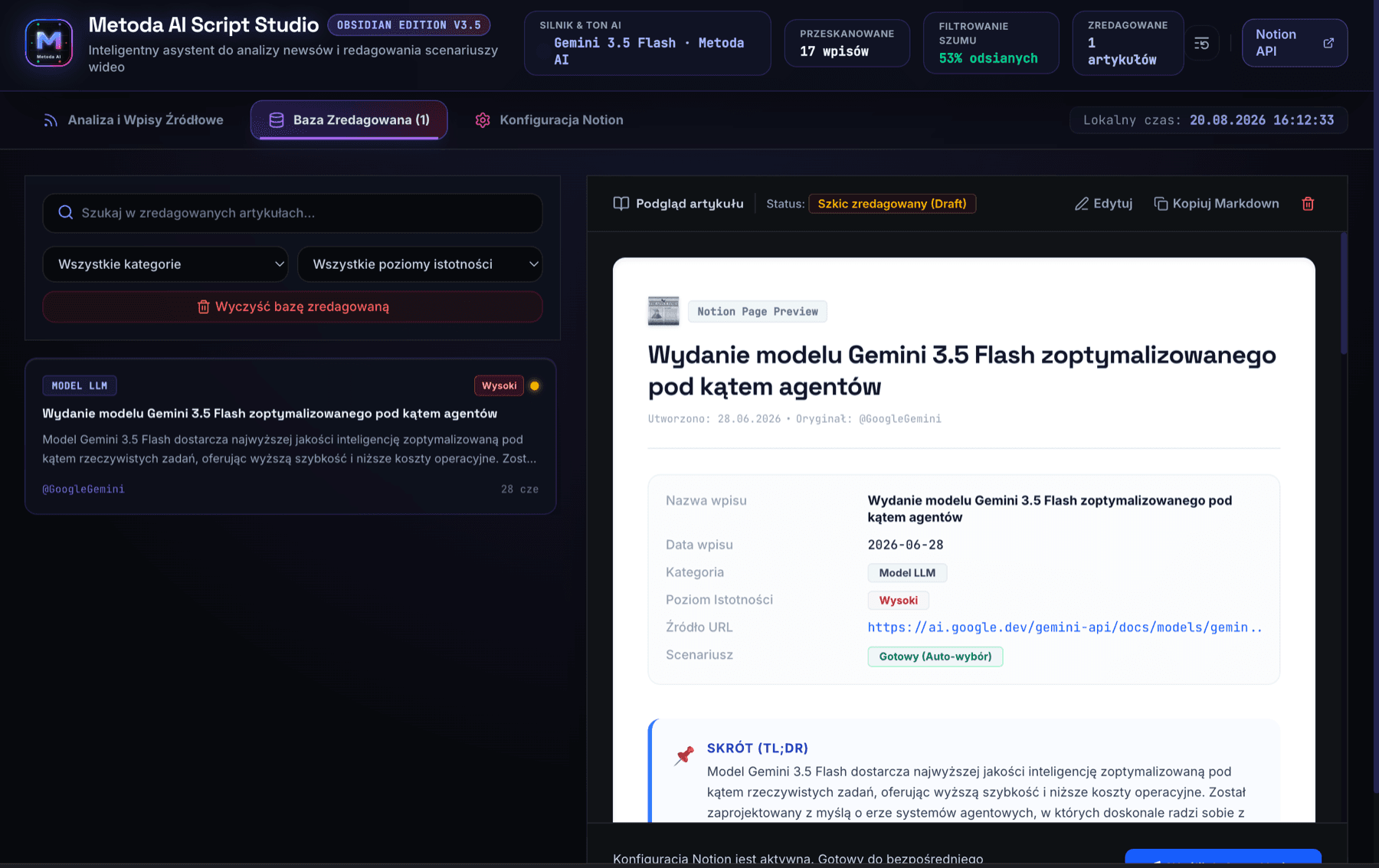Delete the article with red trash icon
The height and width of the screenshot is (868, 1379).
(x=1308, y=204)
